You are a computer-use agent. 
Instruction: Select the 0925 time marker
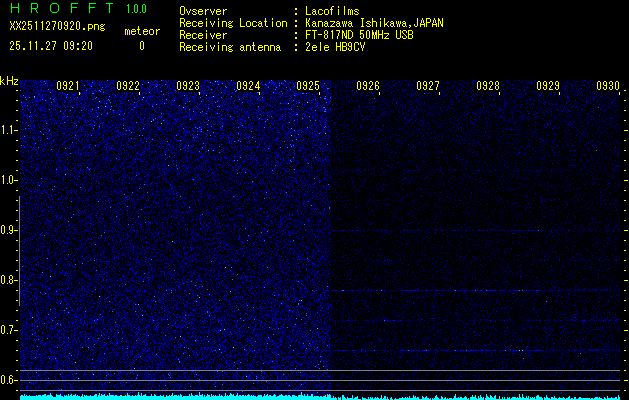(308, 86)
